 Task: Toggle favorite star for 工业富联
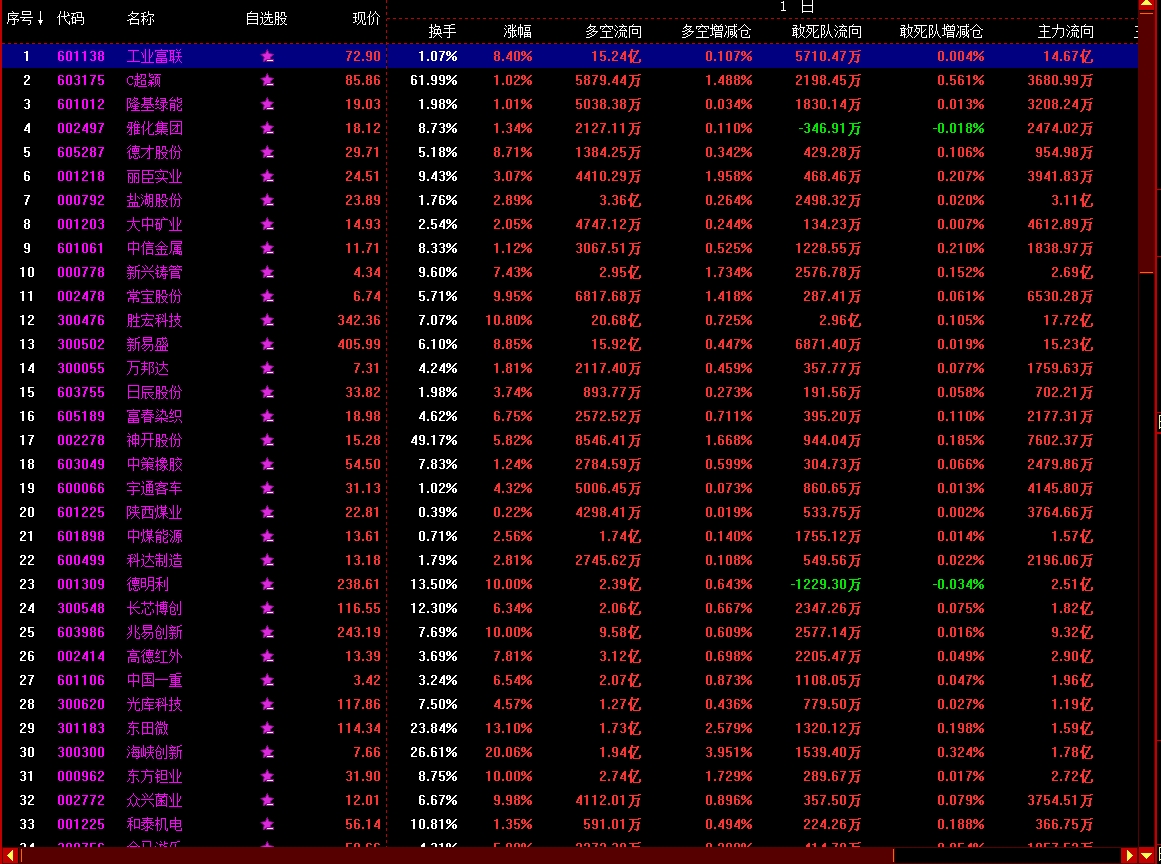267,56
